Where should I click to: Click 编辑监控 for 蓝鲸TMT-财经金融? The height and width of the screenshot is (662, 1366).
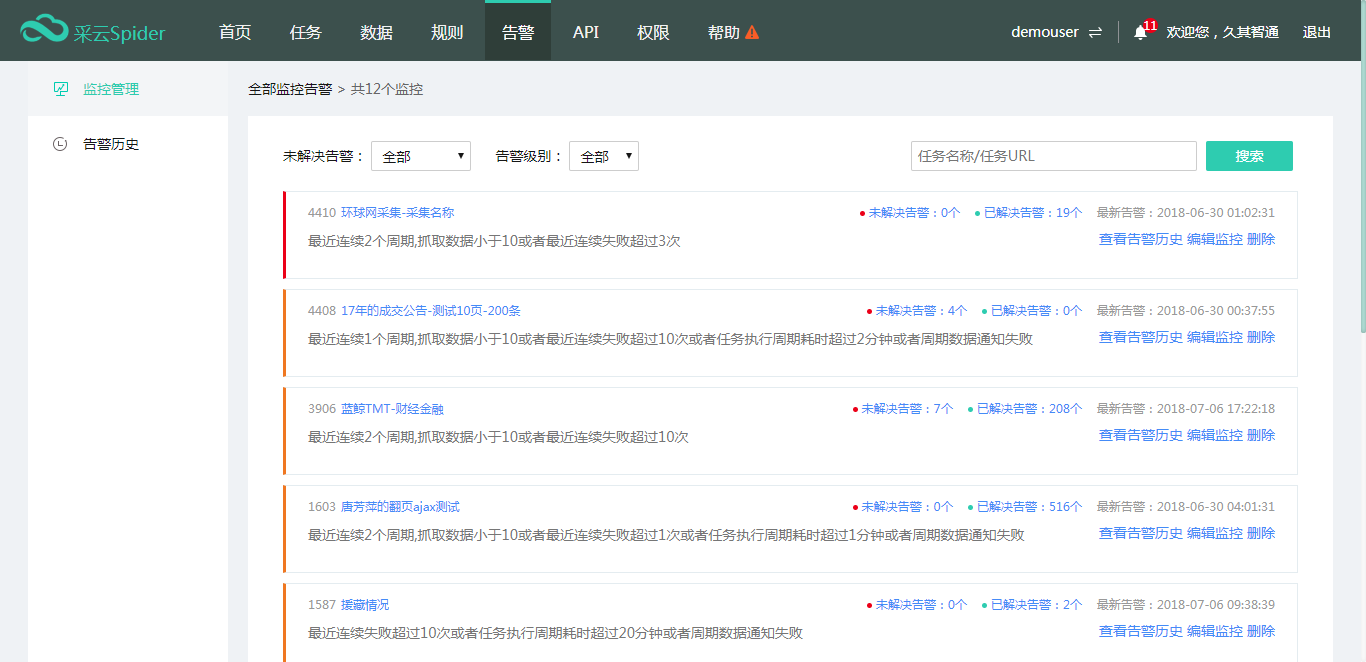[1215, 435]
